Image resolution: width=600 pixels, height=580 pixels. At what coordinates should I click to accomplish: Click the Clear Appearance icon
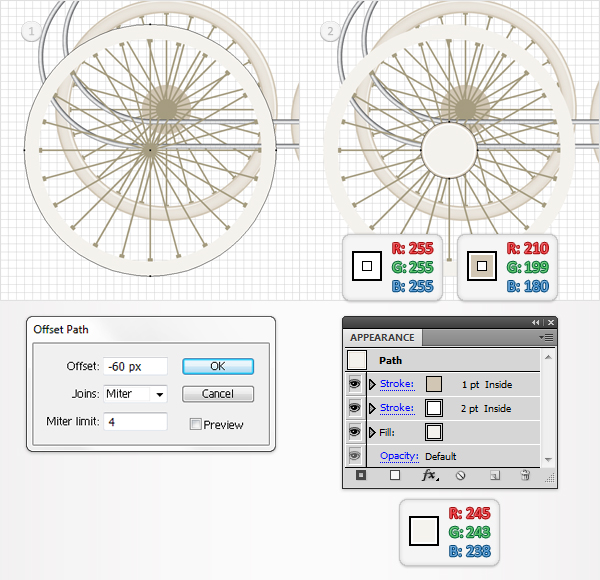point(461,476)
